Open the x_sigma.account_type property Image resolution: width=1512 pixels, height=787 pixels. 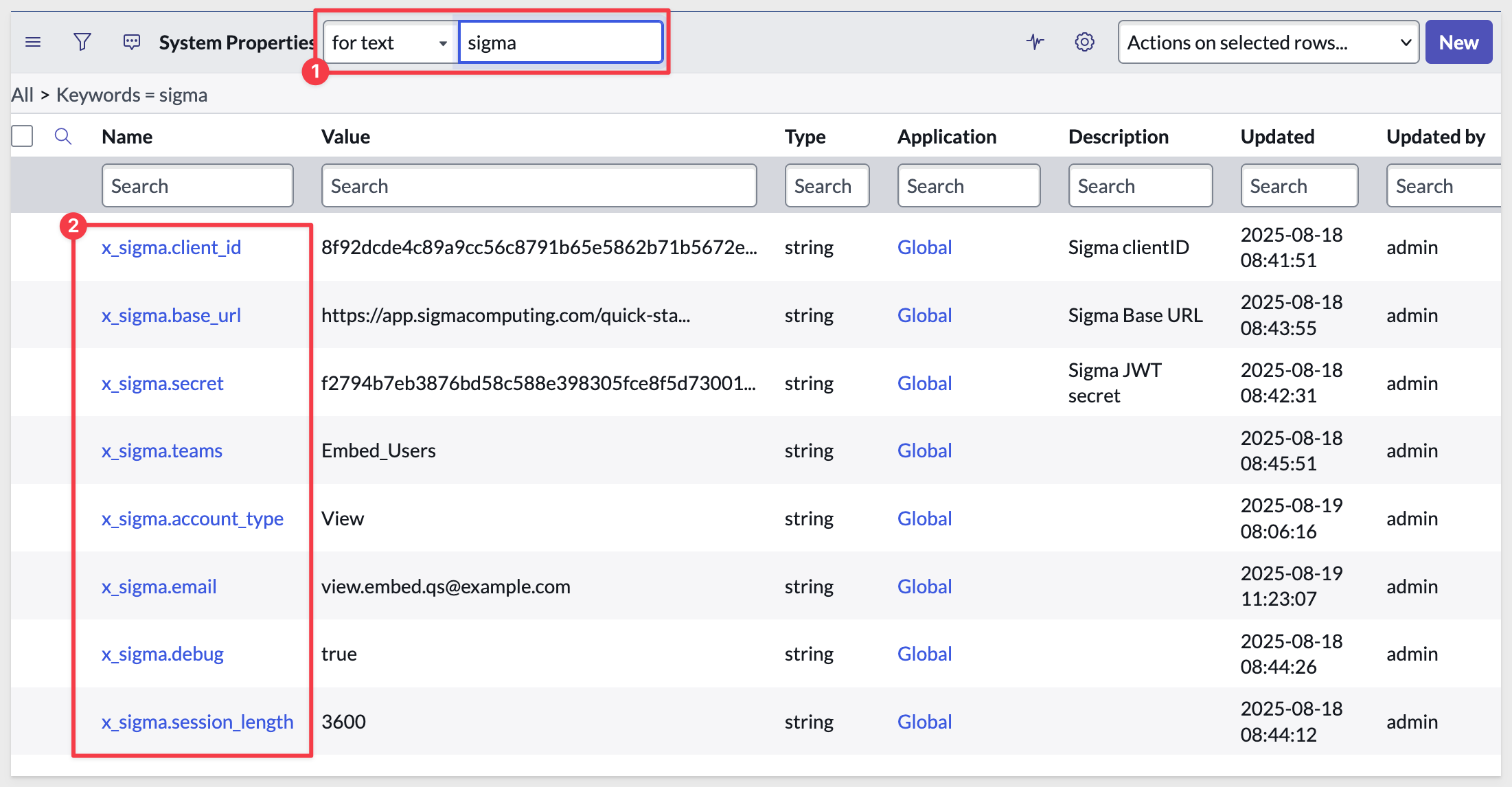coord(193,518)
